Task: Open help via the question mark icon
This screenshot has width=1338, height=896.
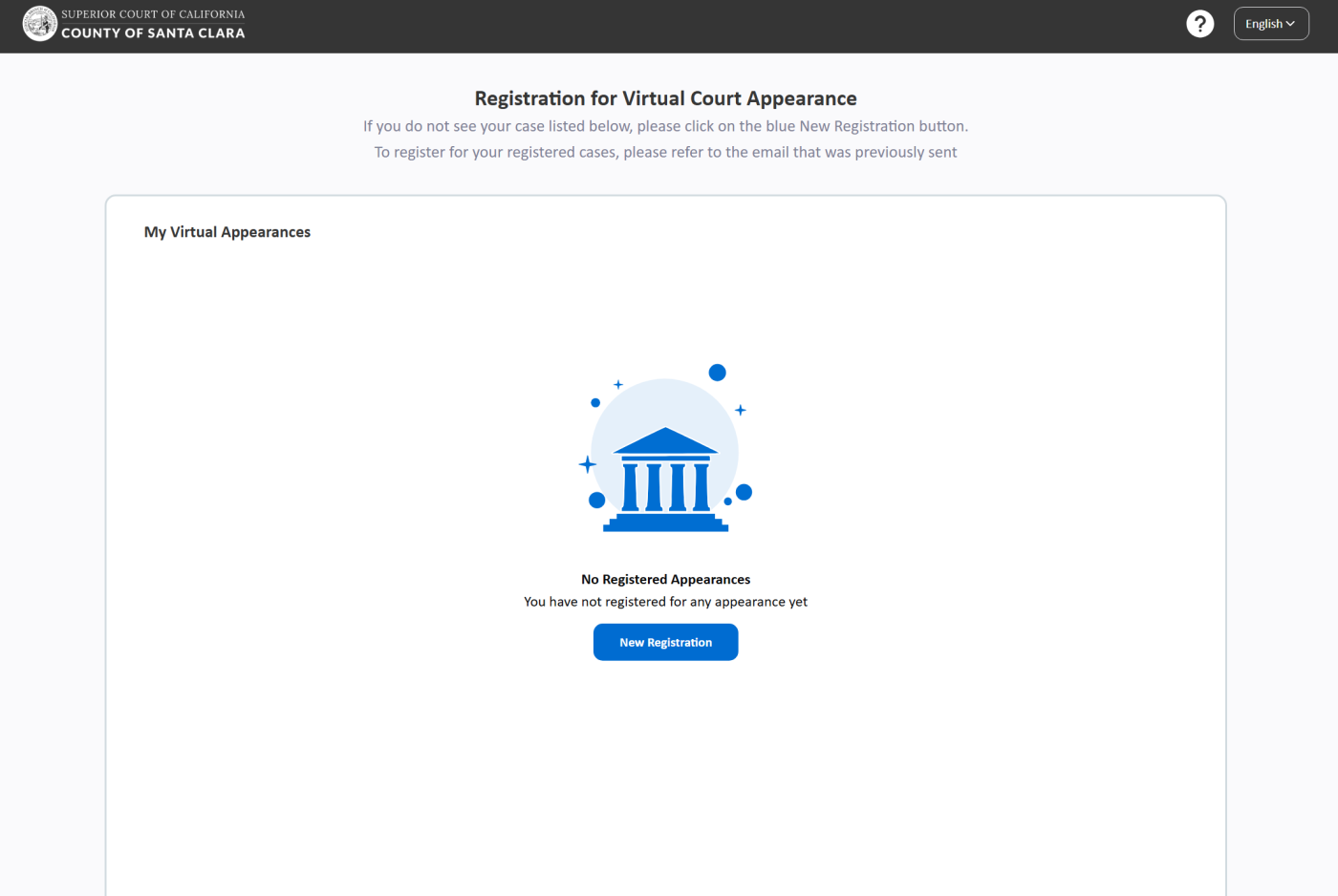Action: (1199, 24)
